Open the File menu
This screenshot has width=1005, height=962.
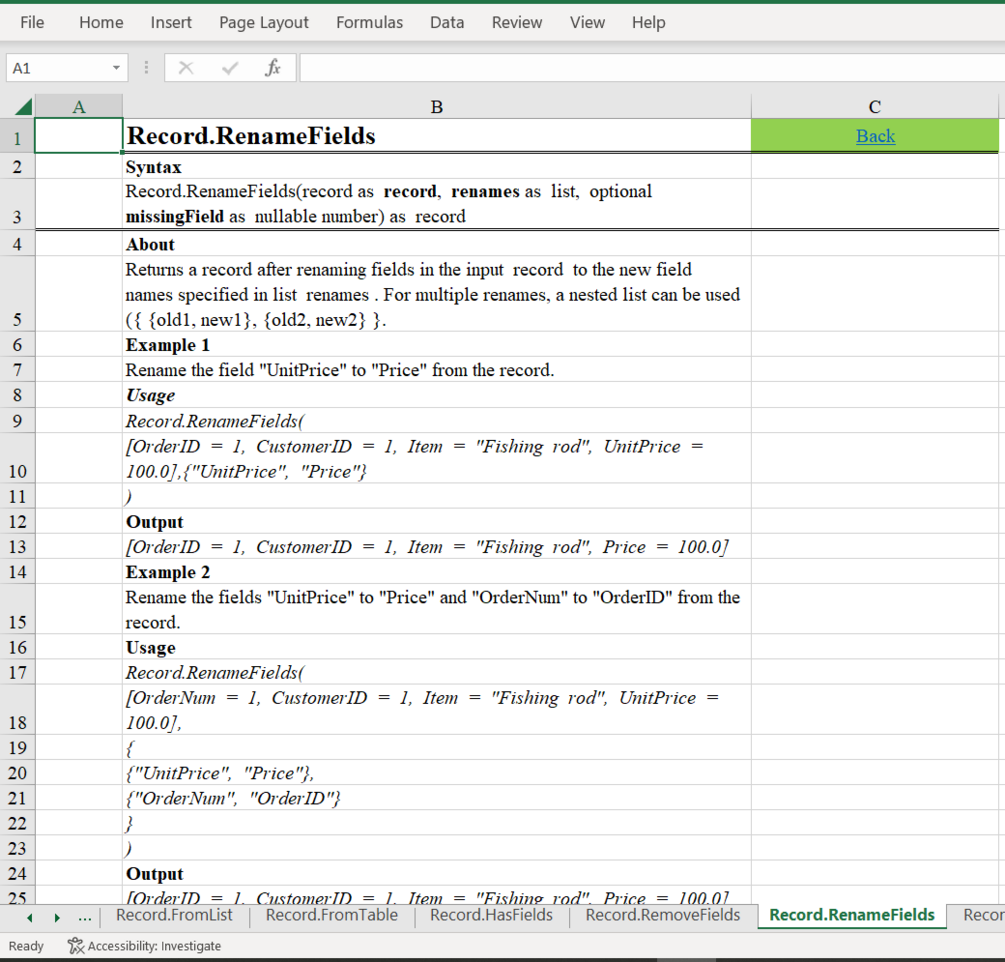click(32, 22)
